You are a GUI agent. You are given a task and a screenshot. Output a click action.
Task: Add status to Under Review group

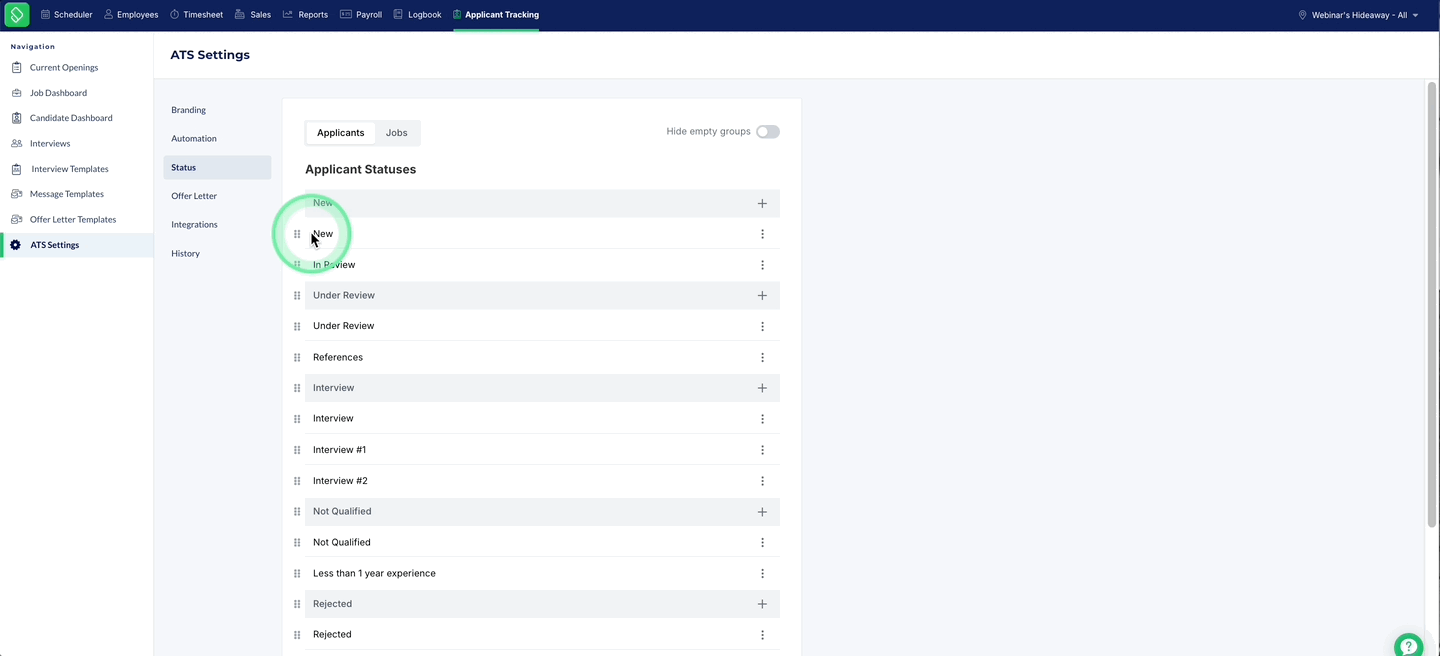tap(762, 296)
